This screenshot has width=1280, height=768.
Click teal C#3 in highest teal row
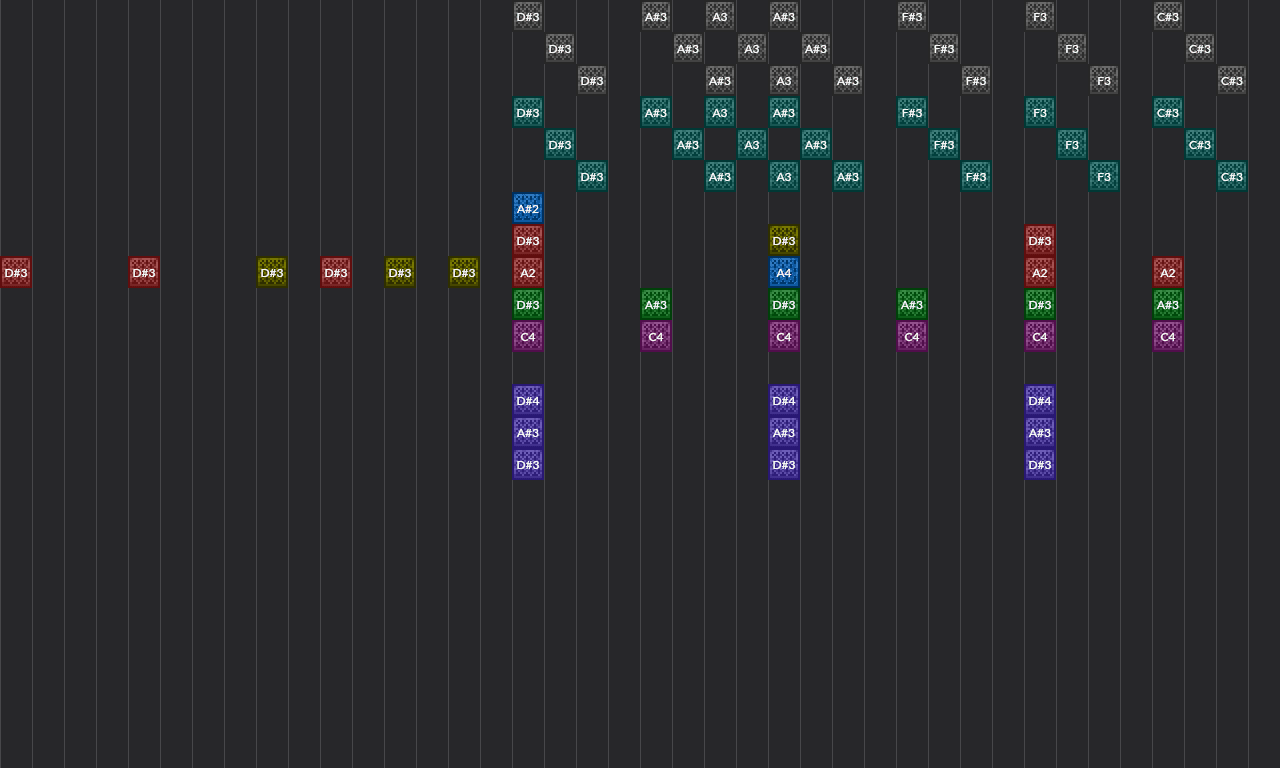point(1168,112)
